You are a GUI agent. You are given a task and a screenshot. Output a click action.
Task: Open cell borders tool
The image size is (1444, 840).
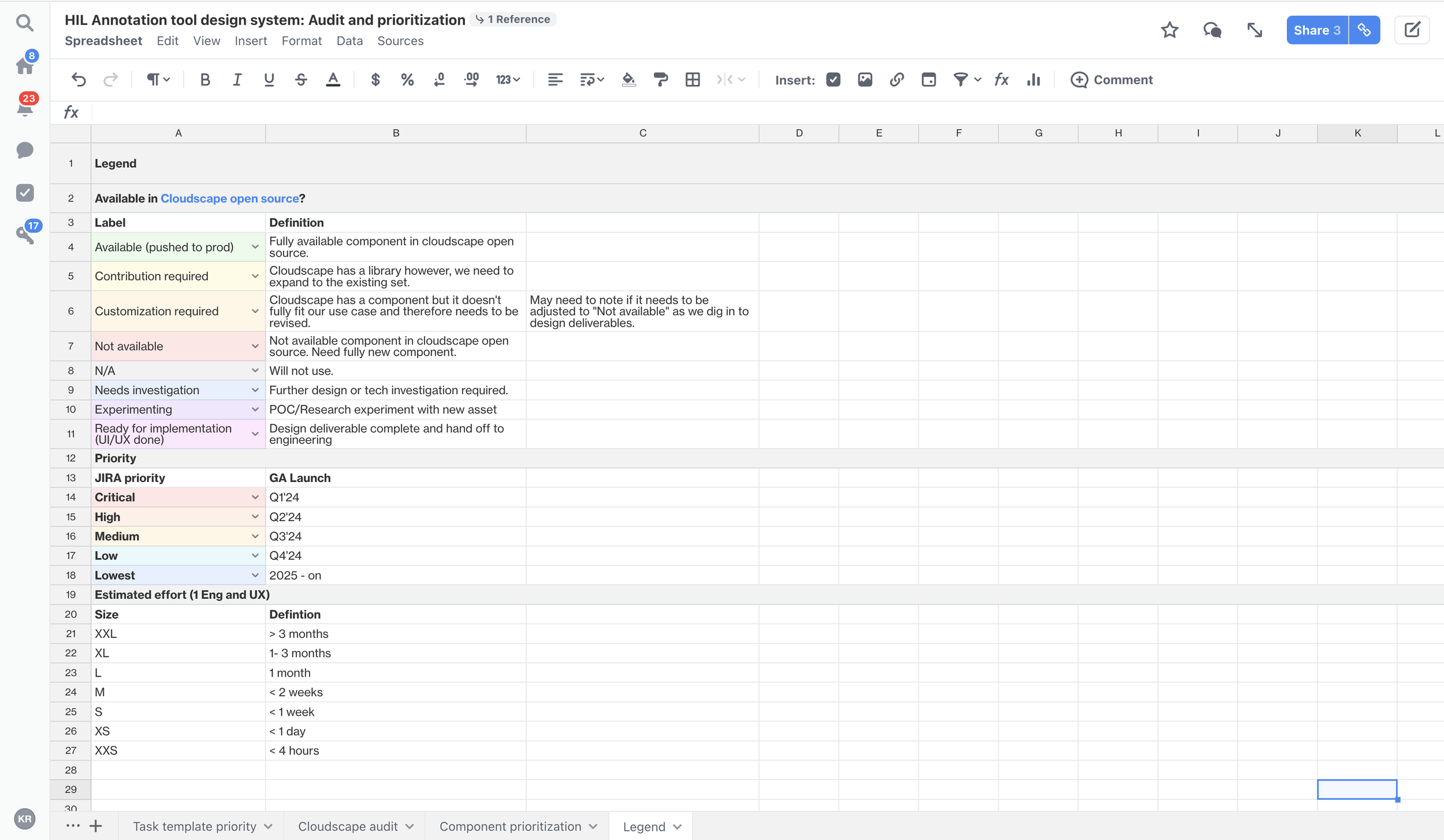tap(693, 80)
